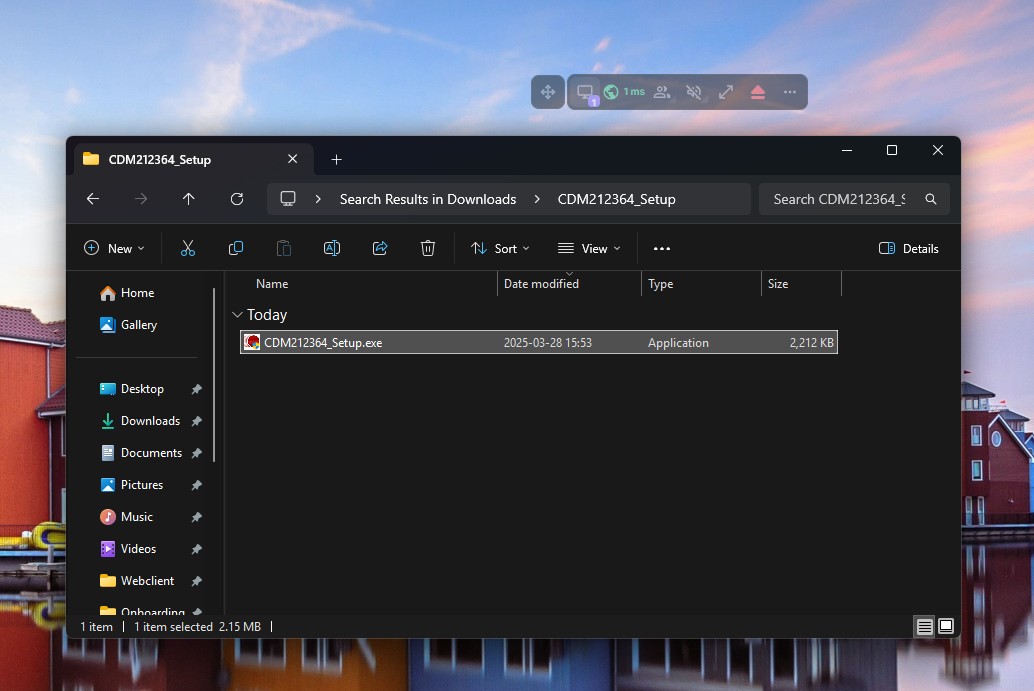Click the Copy icon in toolbar
The height and width of the screenshot is (691, 1034).
click(x=236, y=248)
